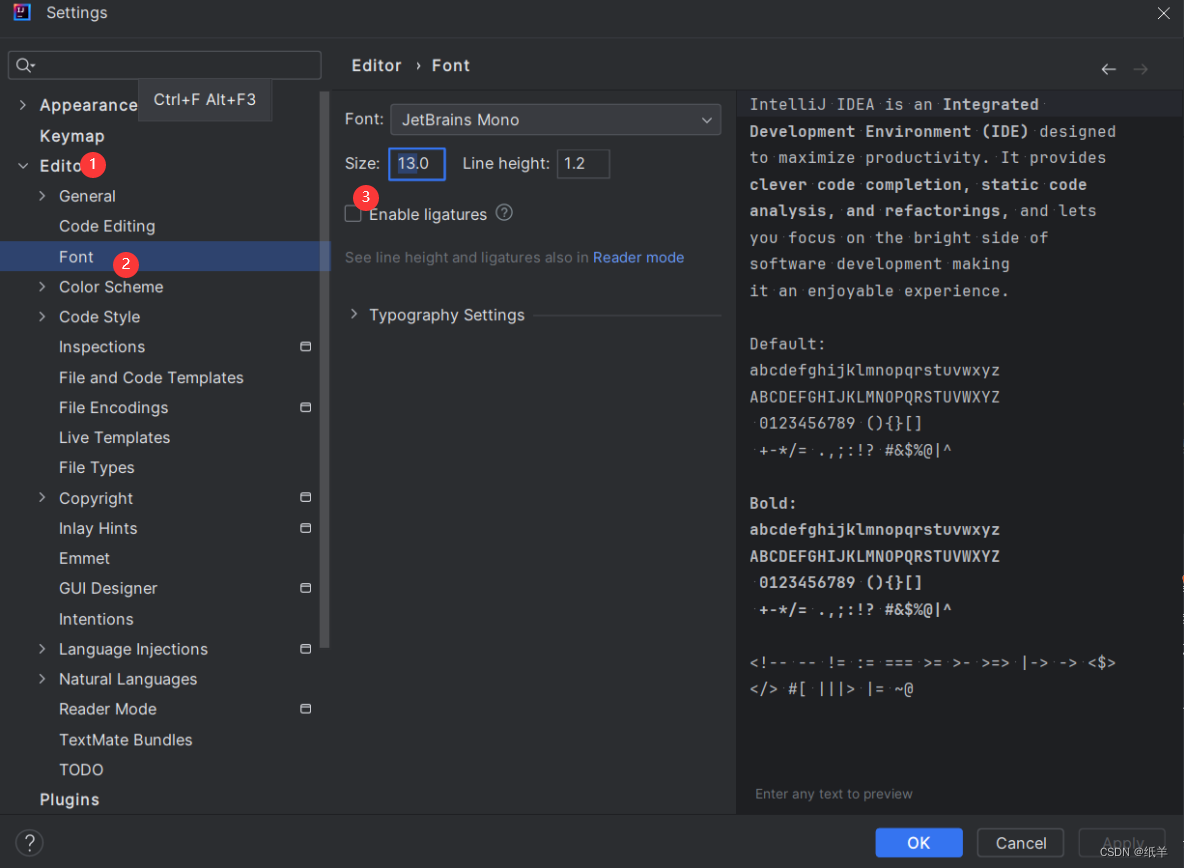Open File Encodings settings page
Viewport: 1184px width, 868px height.
pos(113,408)
